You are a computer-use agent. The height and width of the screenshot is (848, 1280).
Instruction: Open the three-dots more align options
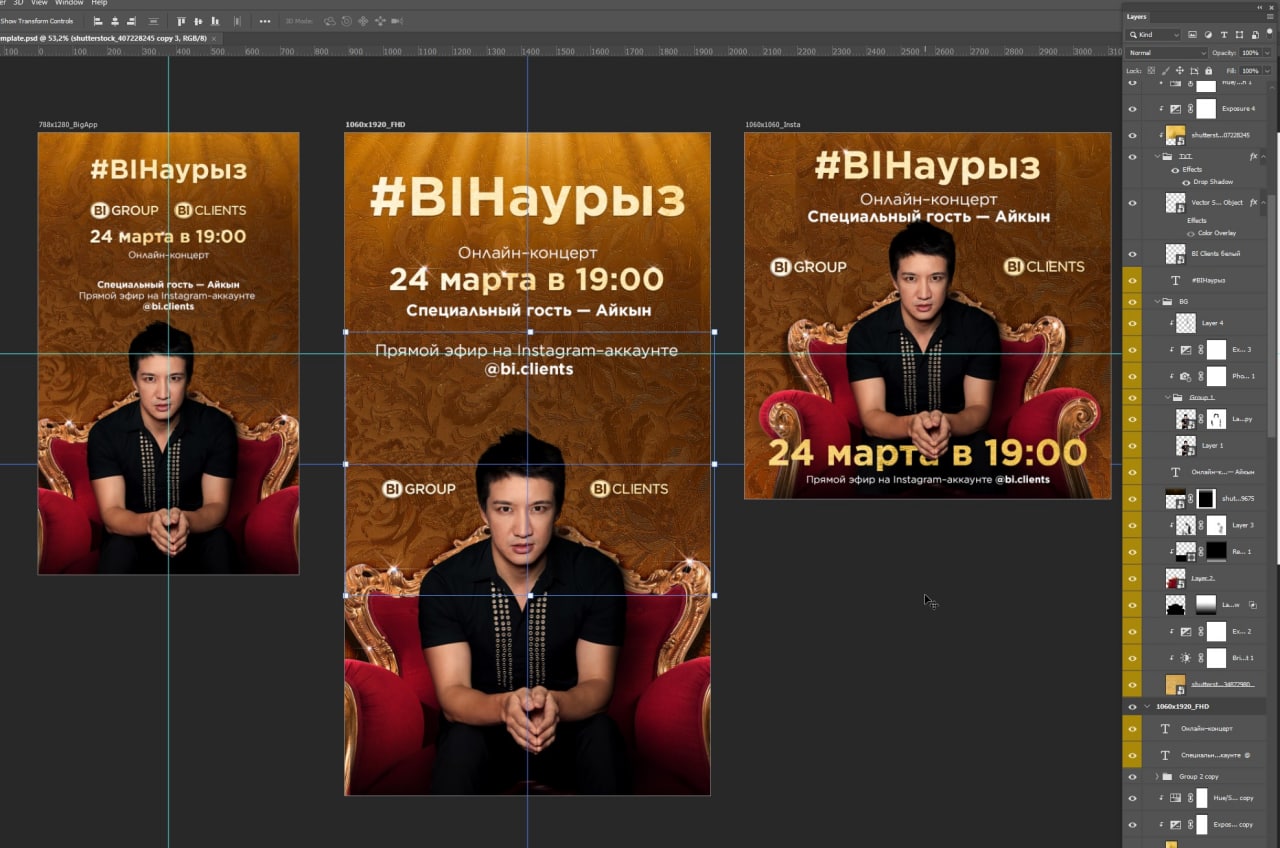(x=264, y=21)
